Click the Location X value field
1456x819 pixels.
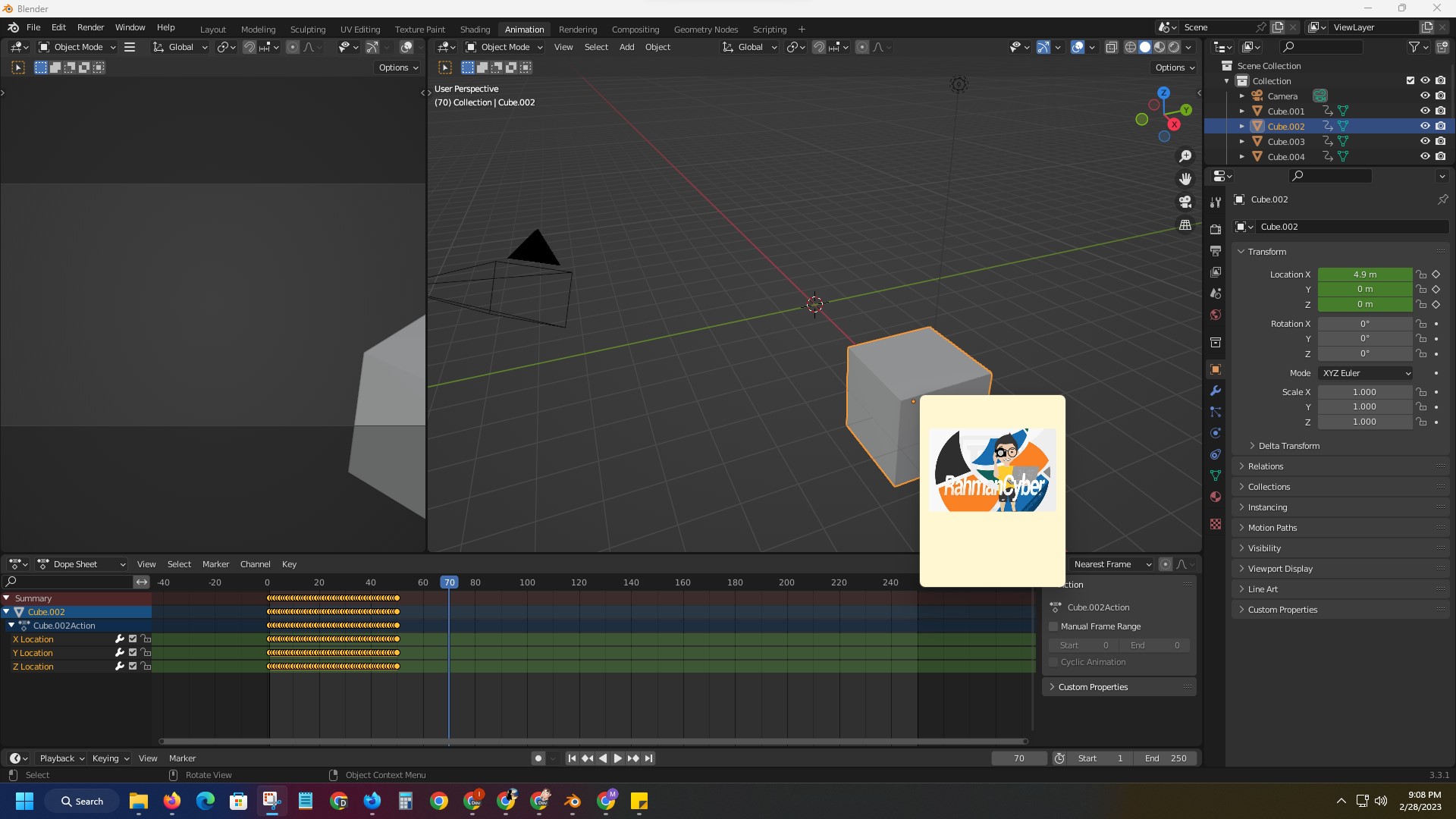(1364, 275)
